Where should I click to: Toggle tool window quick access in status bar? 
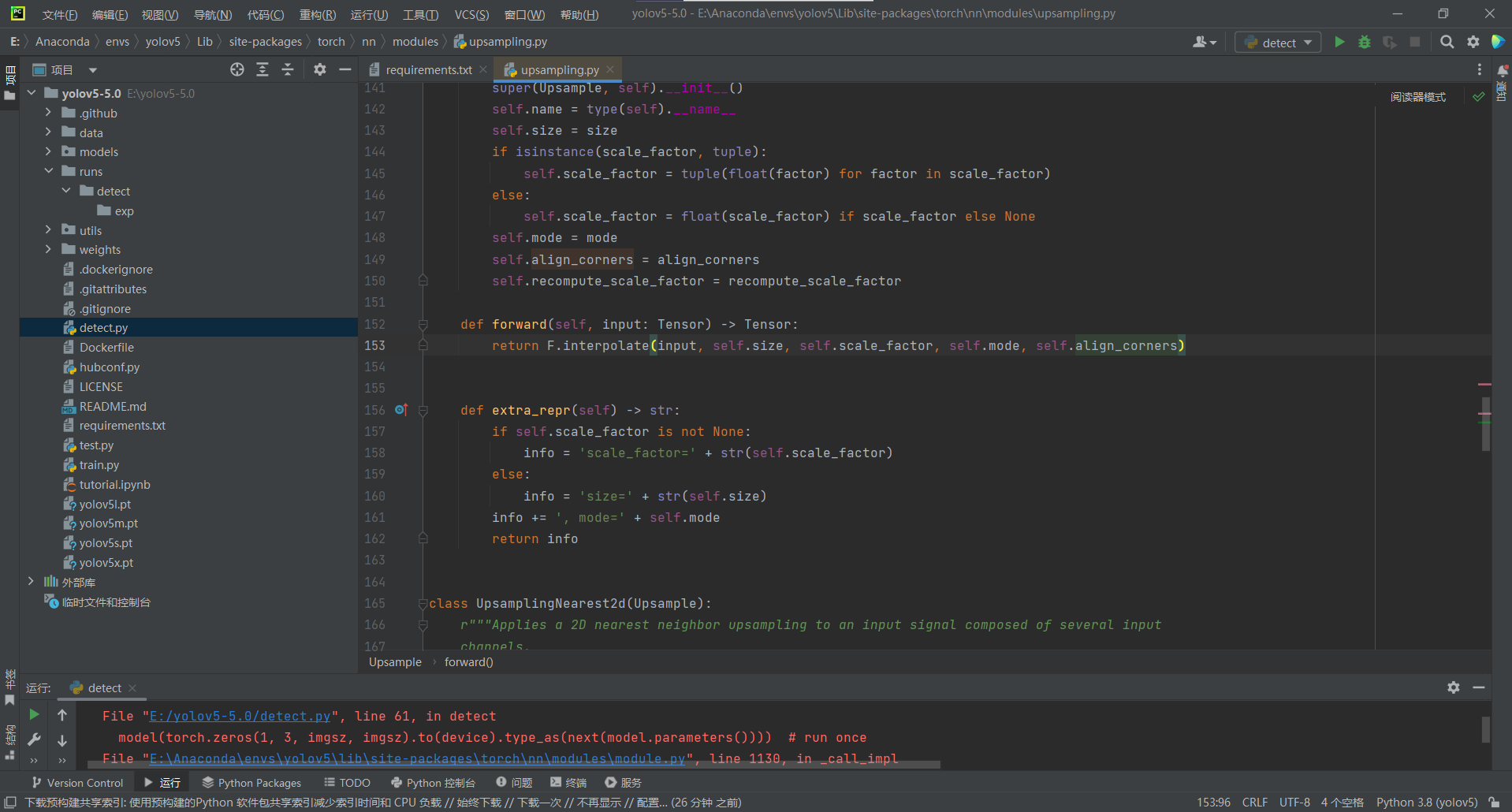pyautogui.click(x=10, y=802)
